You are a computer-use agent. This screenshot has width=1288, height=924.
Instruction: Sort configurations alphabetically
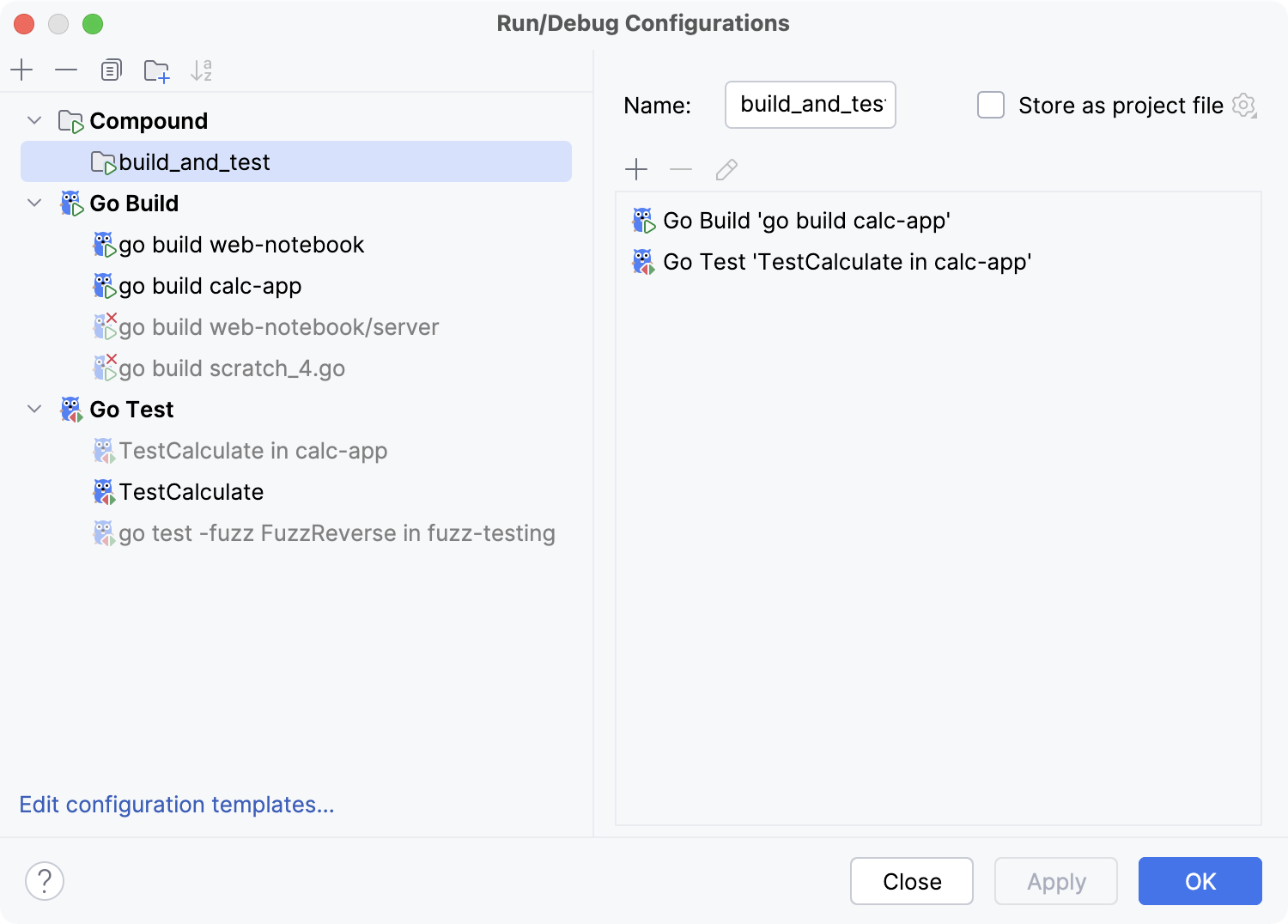point(202,70)
